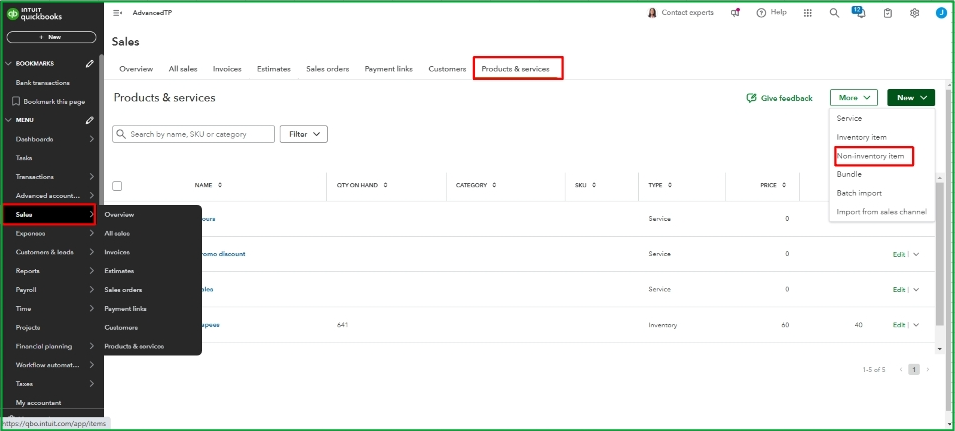Open the clipboard tasks icon
This screenshot has width=955, height=431.
(x=888, y=13)
